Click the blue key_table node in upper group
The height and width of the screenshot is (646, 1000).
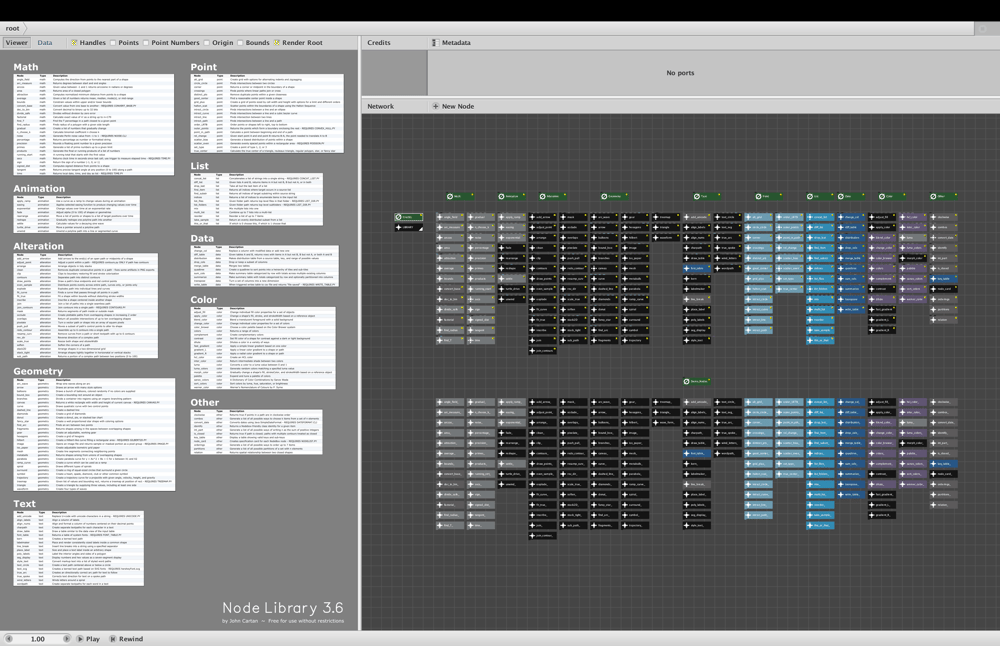(x=944, y=279)
